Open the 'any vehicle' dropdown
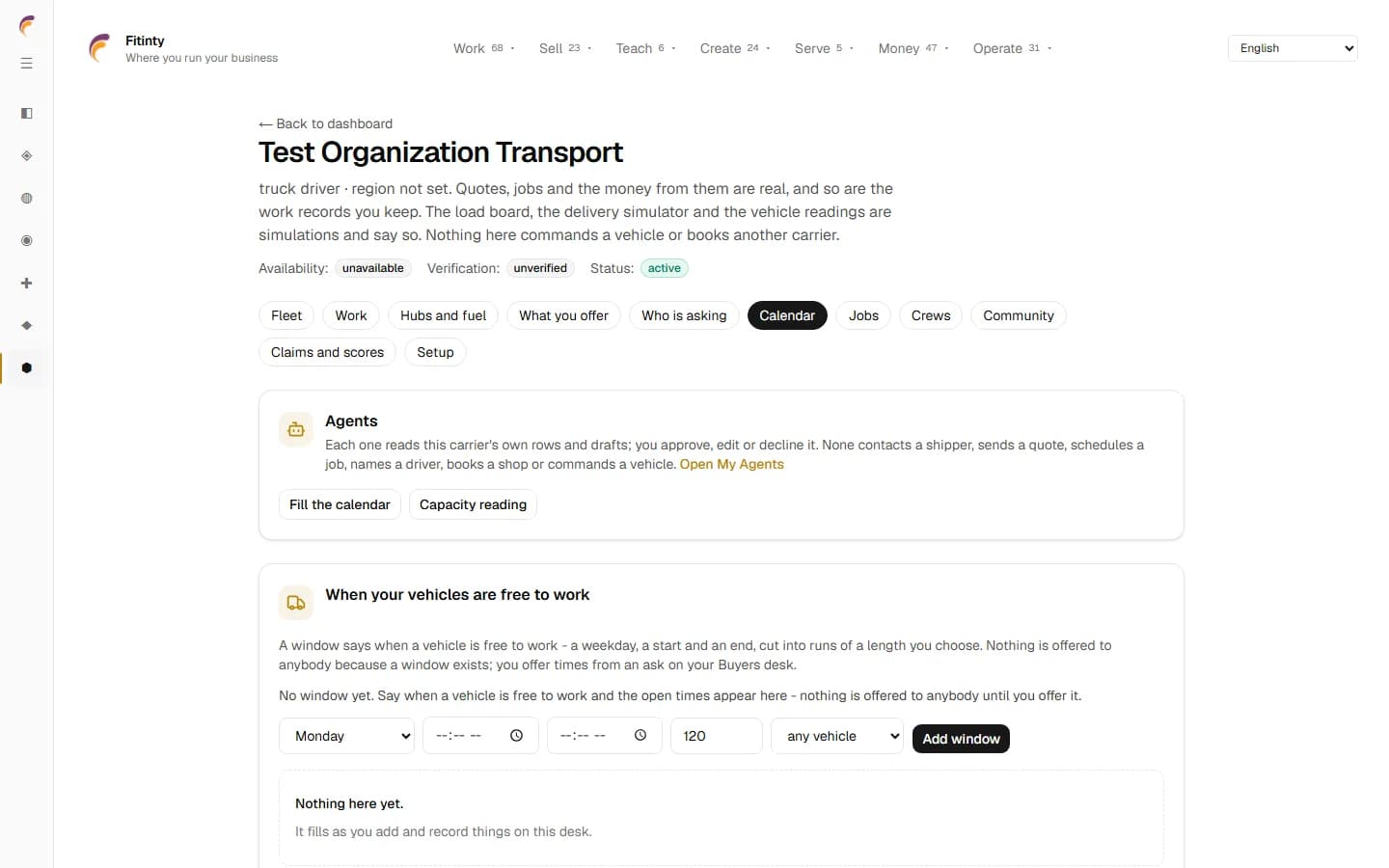 (837, 736)
